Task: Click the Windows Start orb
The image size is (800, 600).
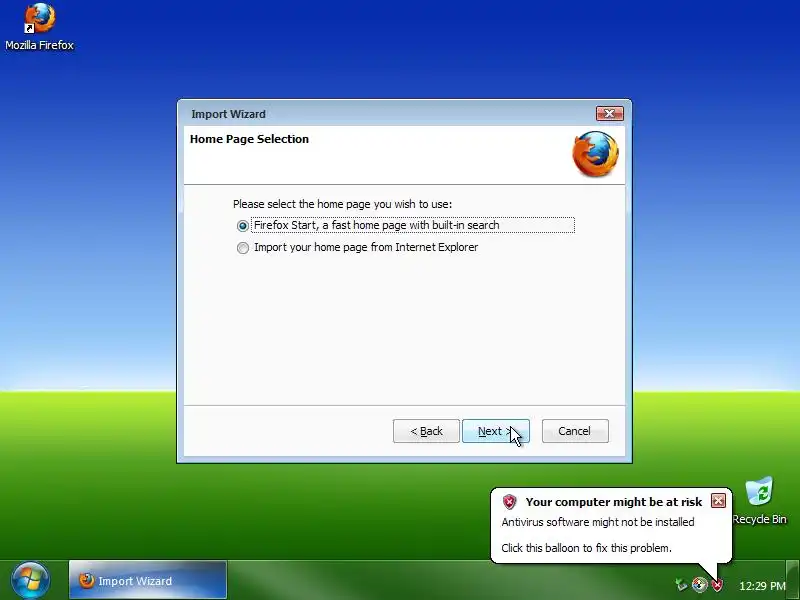Action: point(30,581)
